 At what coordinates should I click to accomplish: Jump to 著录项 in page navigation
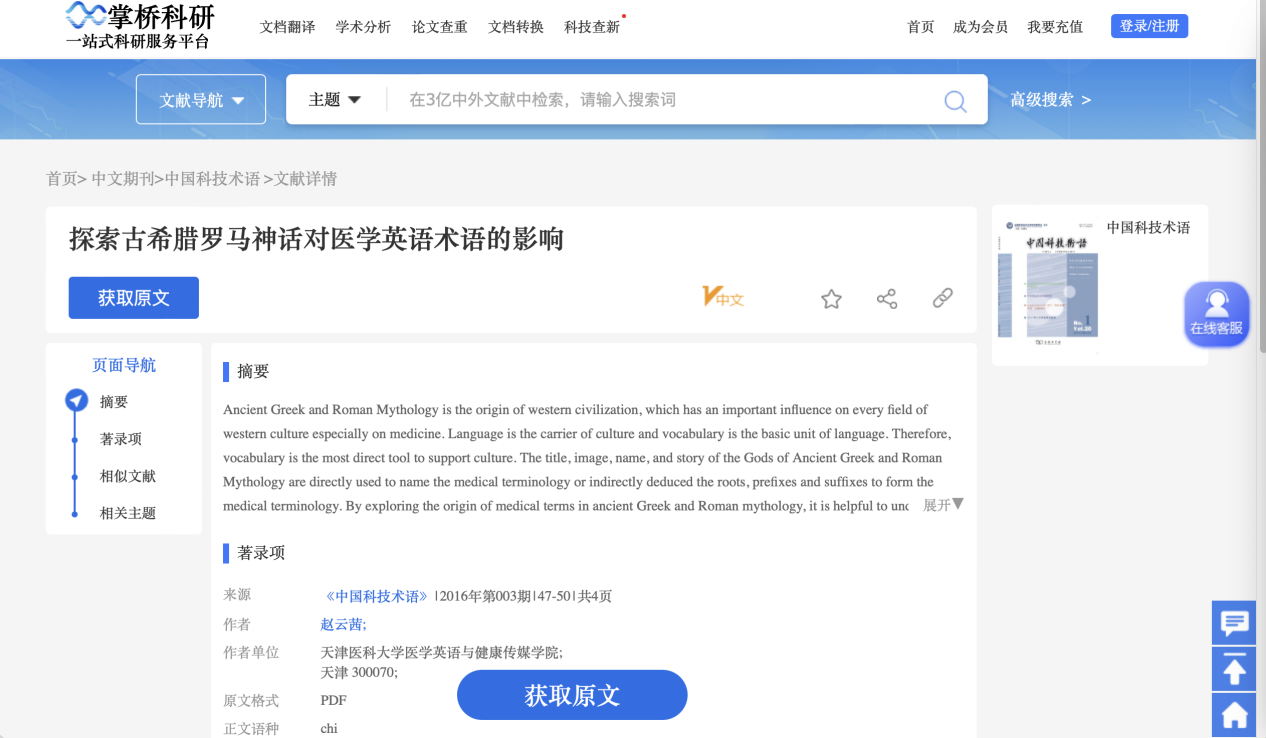[121, 439]
